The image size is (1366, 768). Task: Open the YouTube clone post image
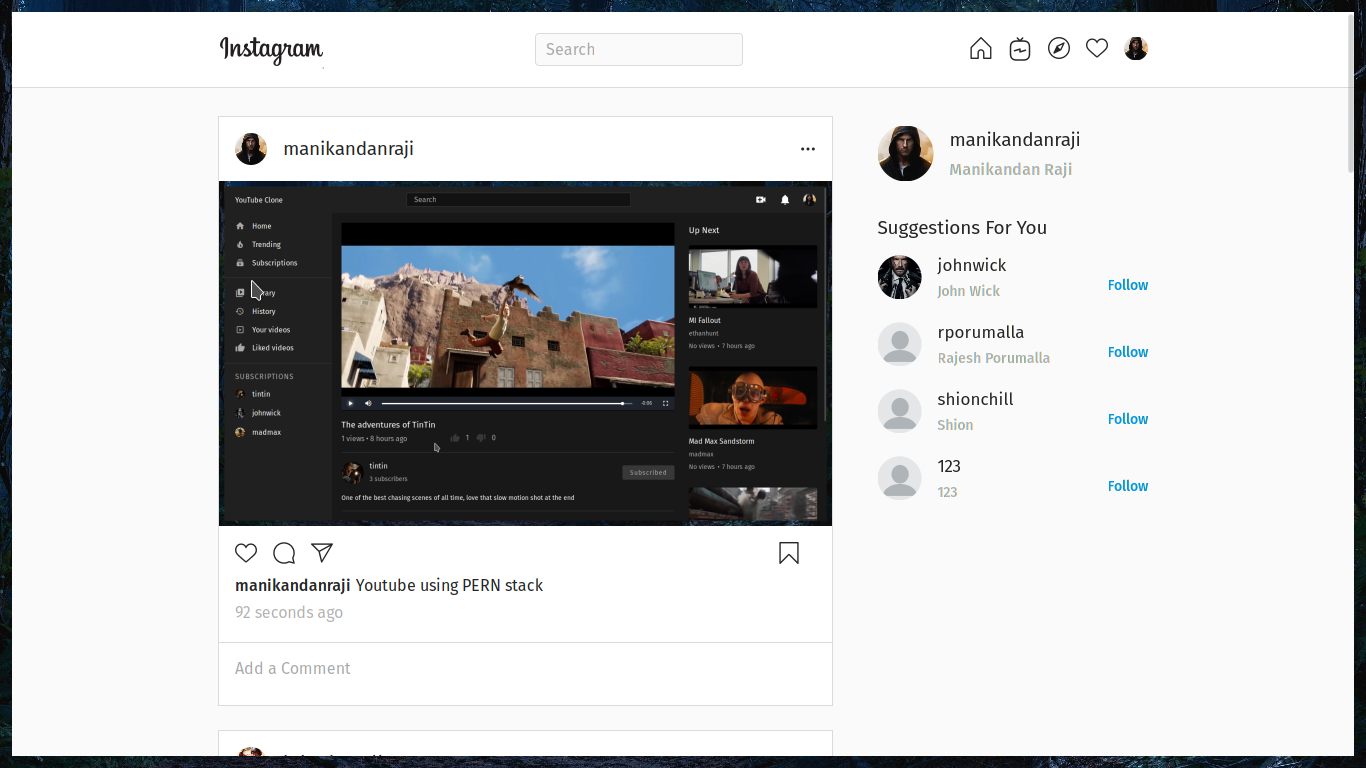point(525,353)
